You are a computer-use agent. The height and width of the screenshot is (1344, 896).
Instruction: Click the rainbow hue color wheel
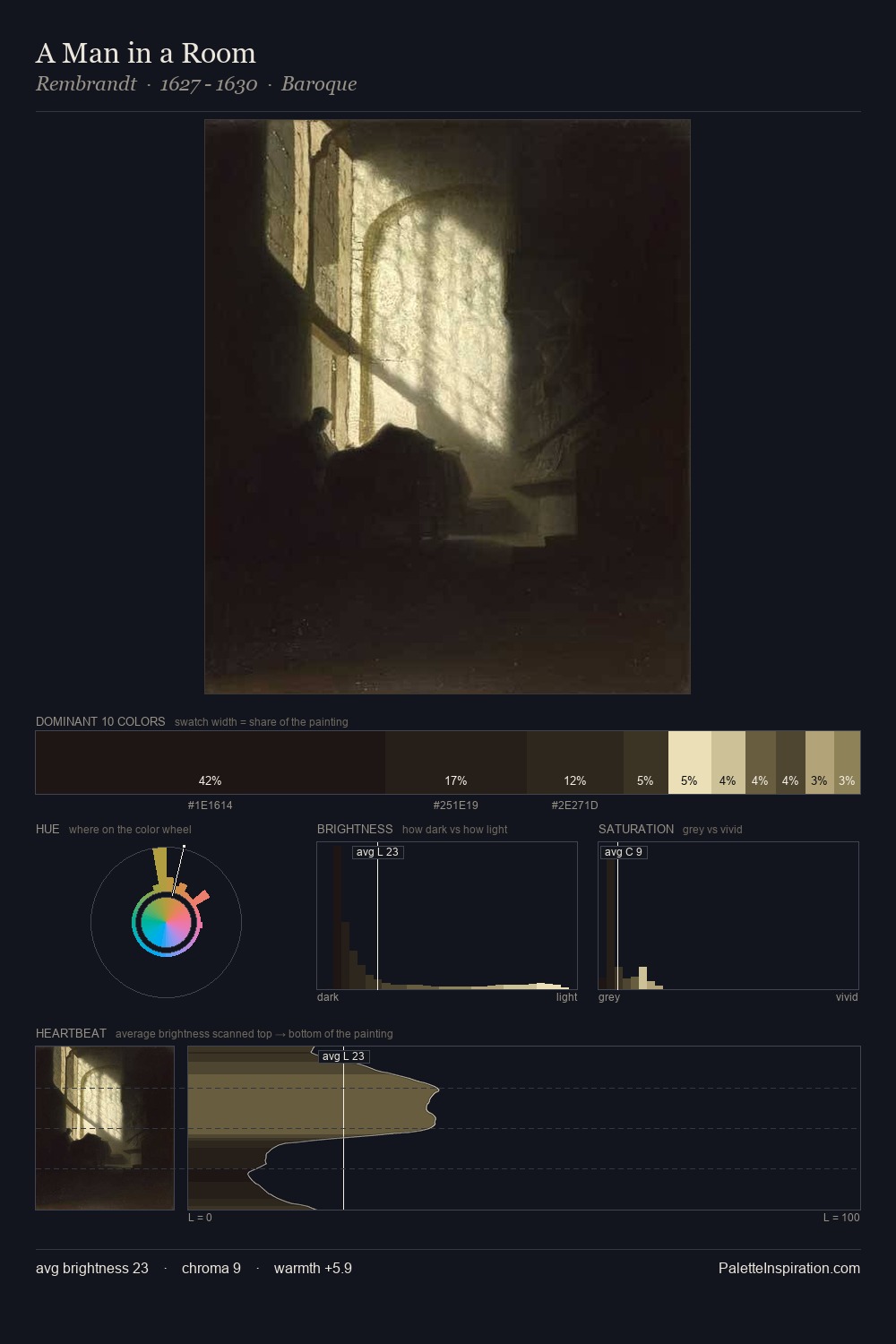(166, 923)
